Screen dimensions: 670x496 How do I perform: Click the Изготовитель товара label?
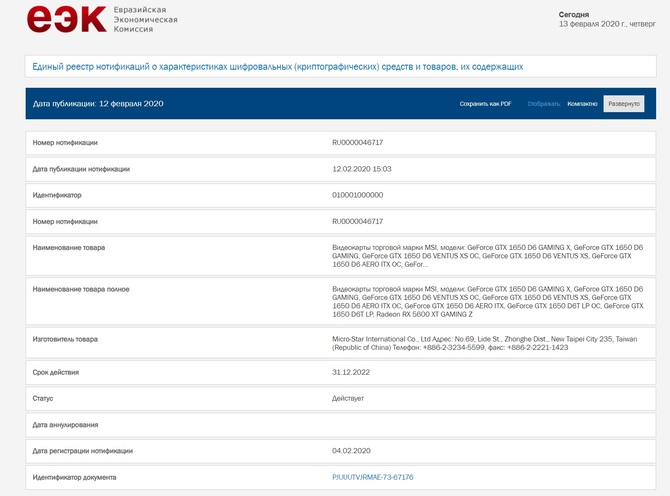(65, 339)
